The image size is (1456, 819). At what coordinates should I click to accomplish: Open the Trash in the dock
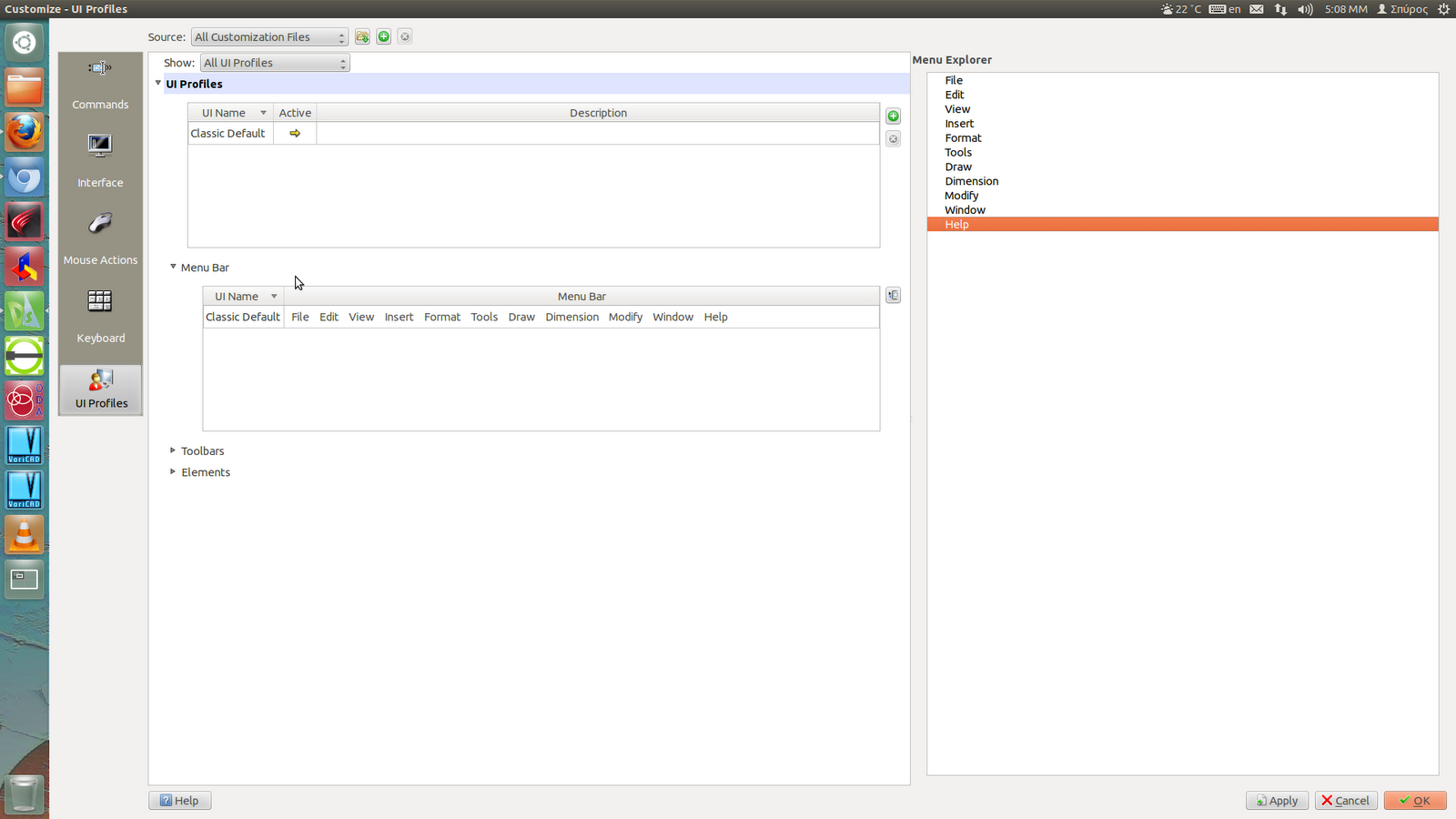(x=25, y=794)
